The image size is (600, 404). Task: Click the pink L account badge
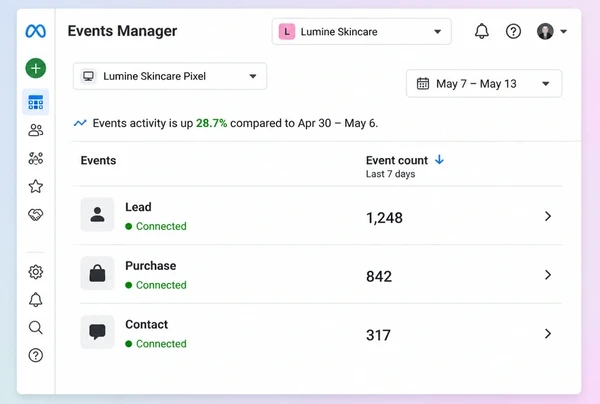287,32
